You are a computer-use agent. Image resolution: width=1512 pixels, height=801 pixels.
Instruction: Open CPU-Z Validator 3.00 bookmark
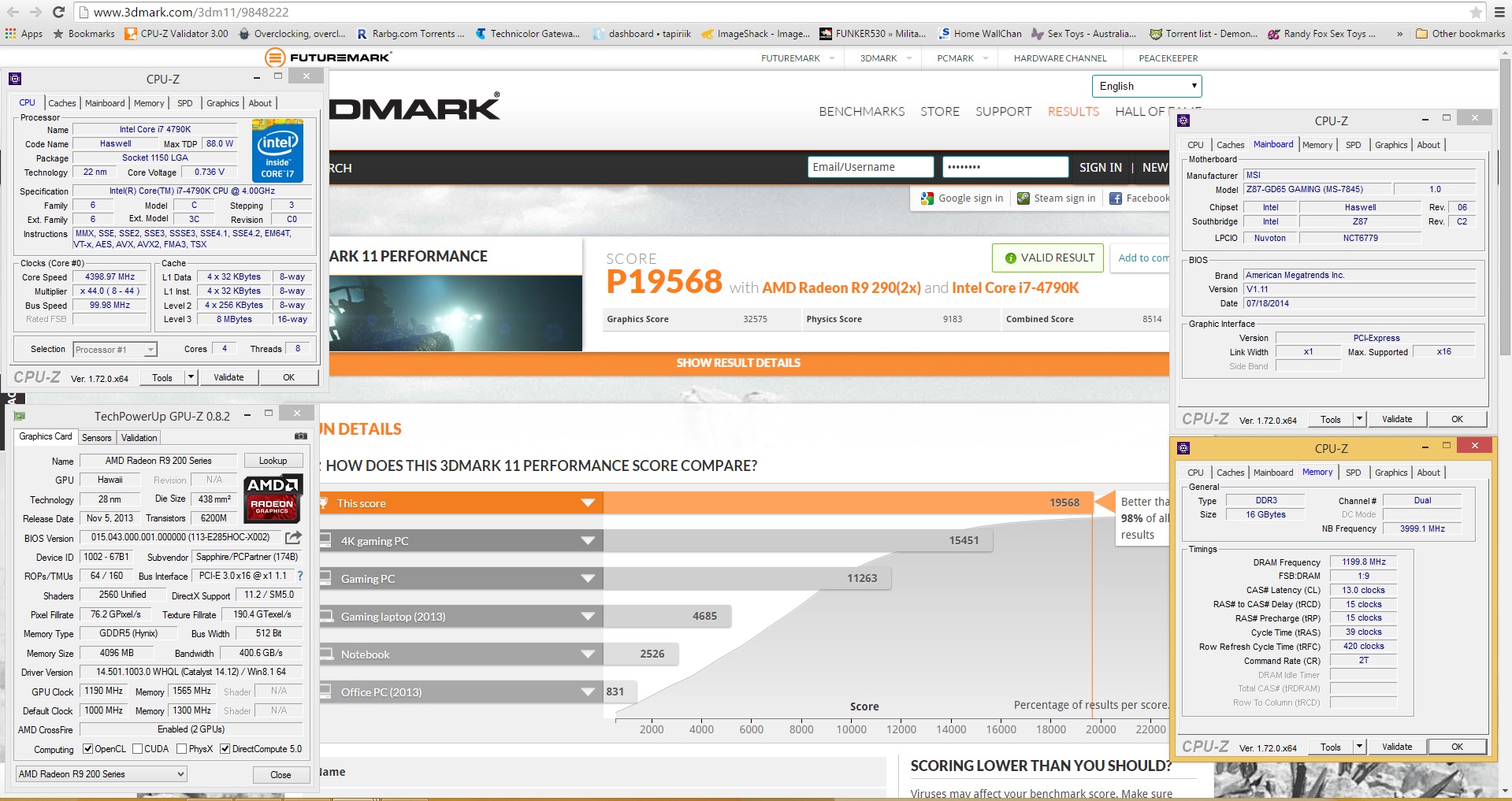pos(176,34)
